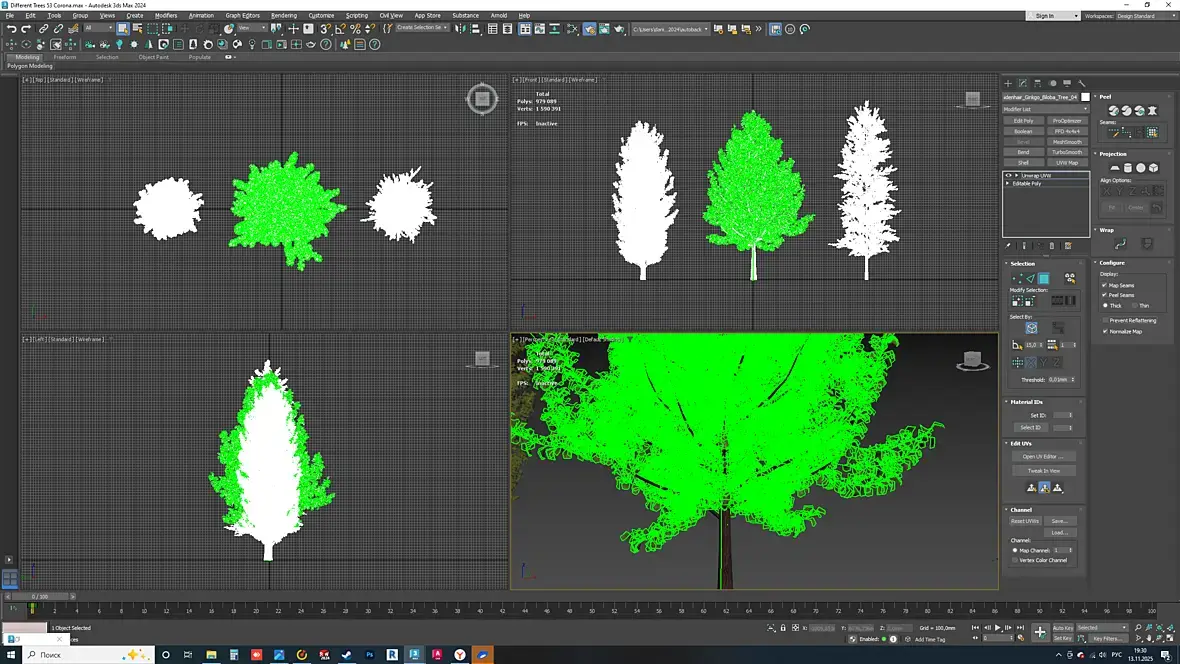
Task: Click the Utilities wrench panel icon
Action: click(1082, 83)
